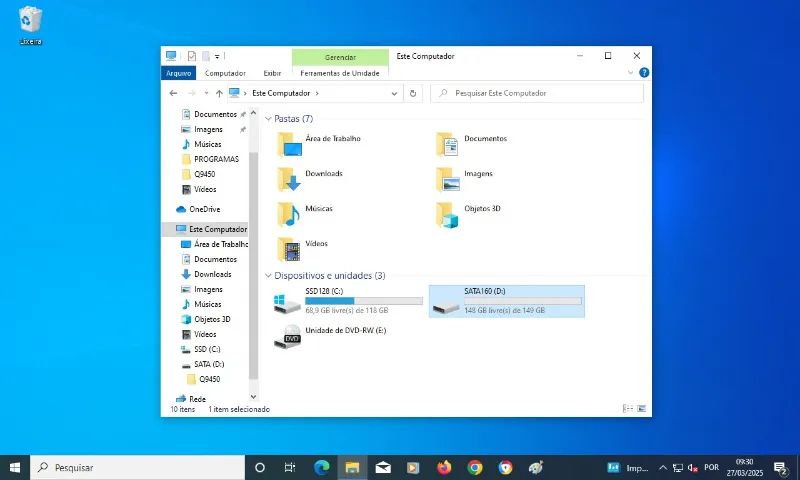Viewport: 800px width, 480px height.
Task: Launch Firefox from the taskbar
Action: (x=444, y=467)
